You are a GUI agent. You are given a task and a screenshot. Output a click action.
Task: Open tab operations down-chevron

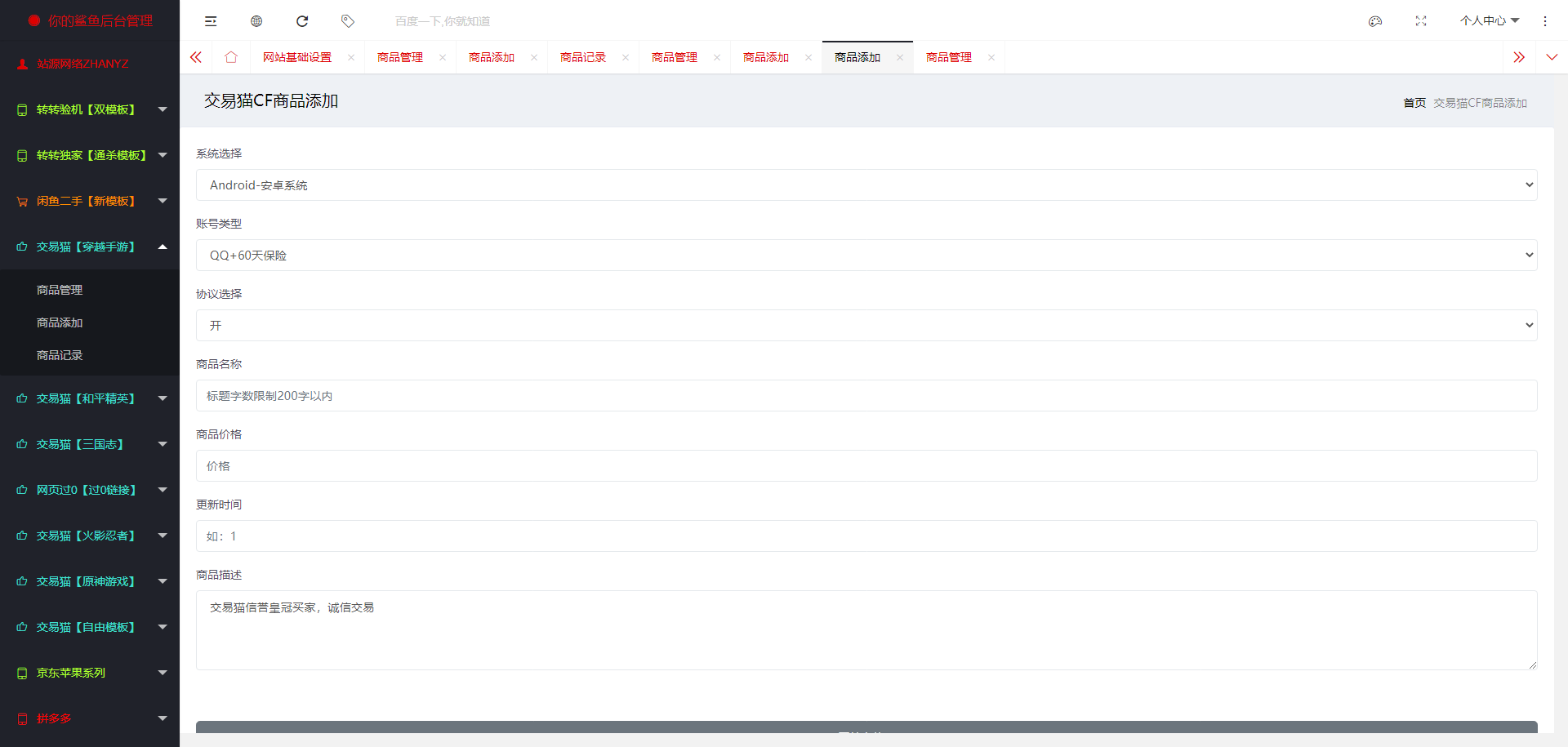pyautogui.click(x=1552, y=57)
